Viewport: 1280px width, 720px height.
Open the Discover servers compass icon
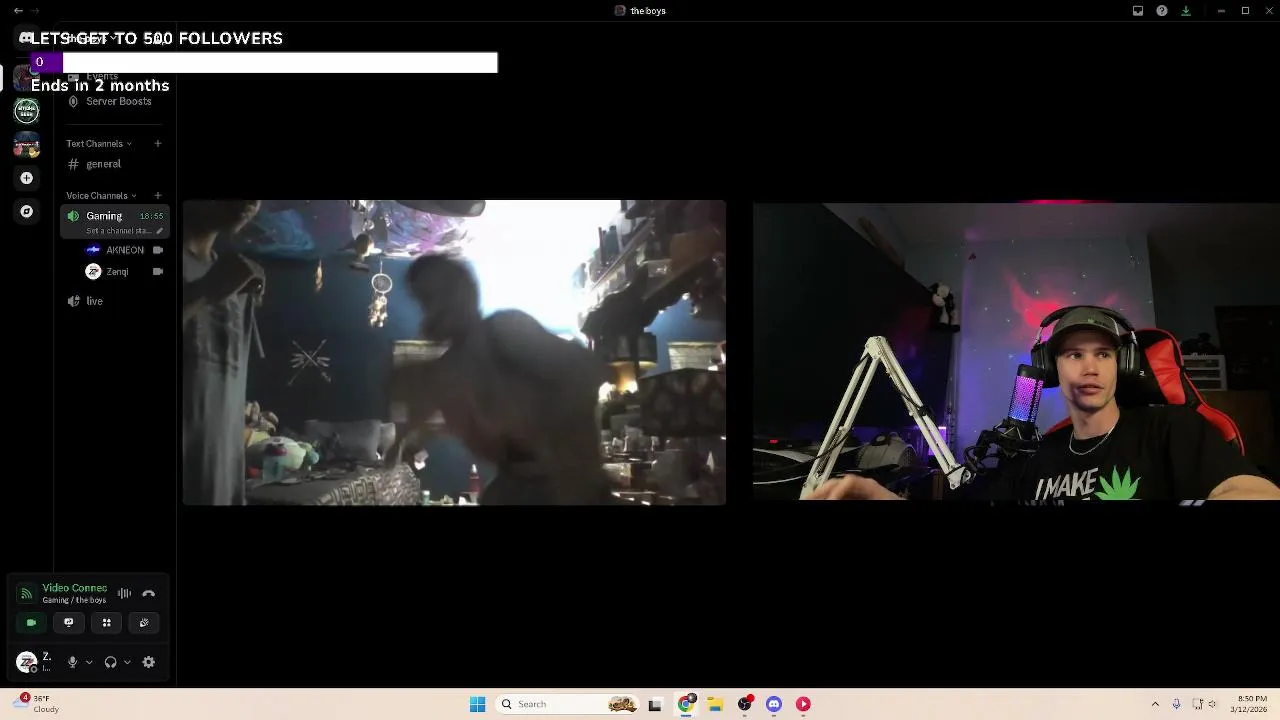27,212
